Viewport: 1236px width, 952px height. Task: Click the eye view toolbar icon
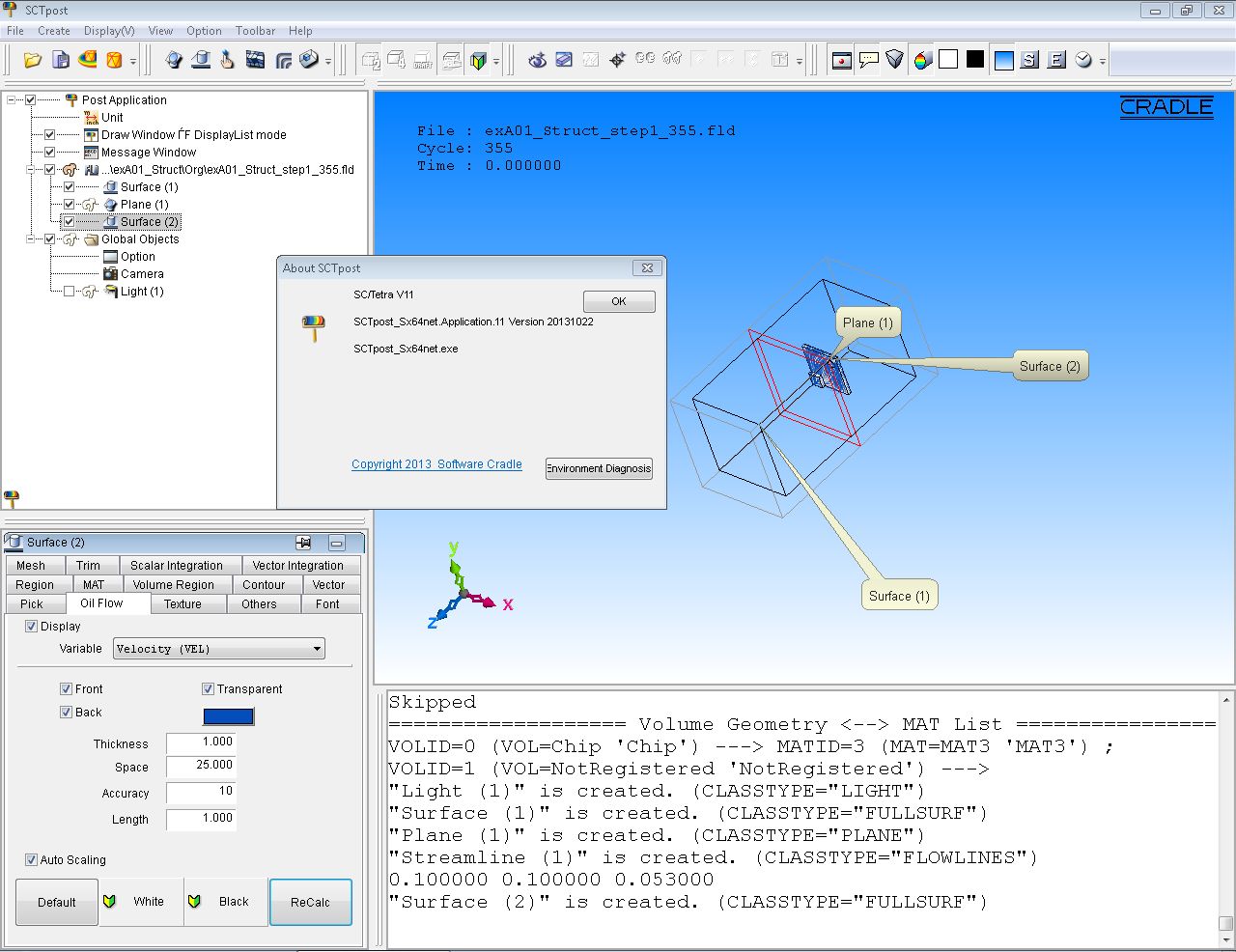[538, 60]
